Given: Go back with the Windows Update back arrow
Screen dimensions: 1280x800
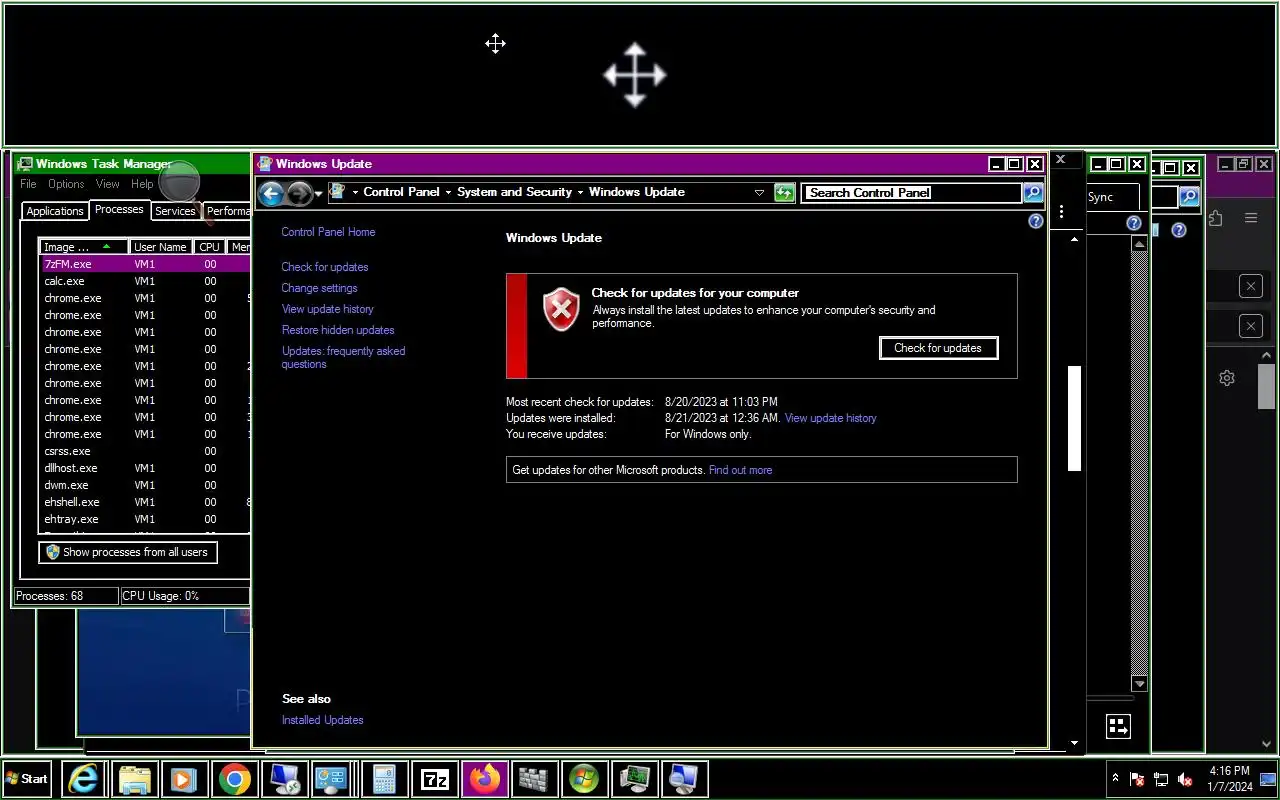Looking at the screenshot, I should pos(271,193).
